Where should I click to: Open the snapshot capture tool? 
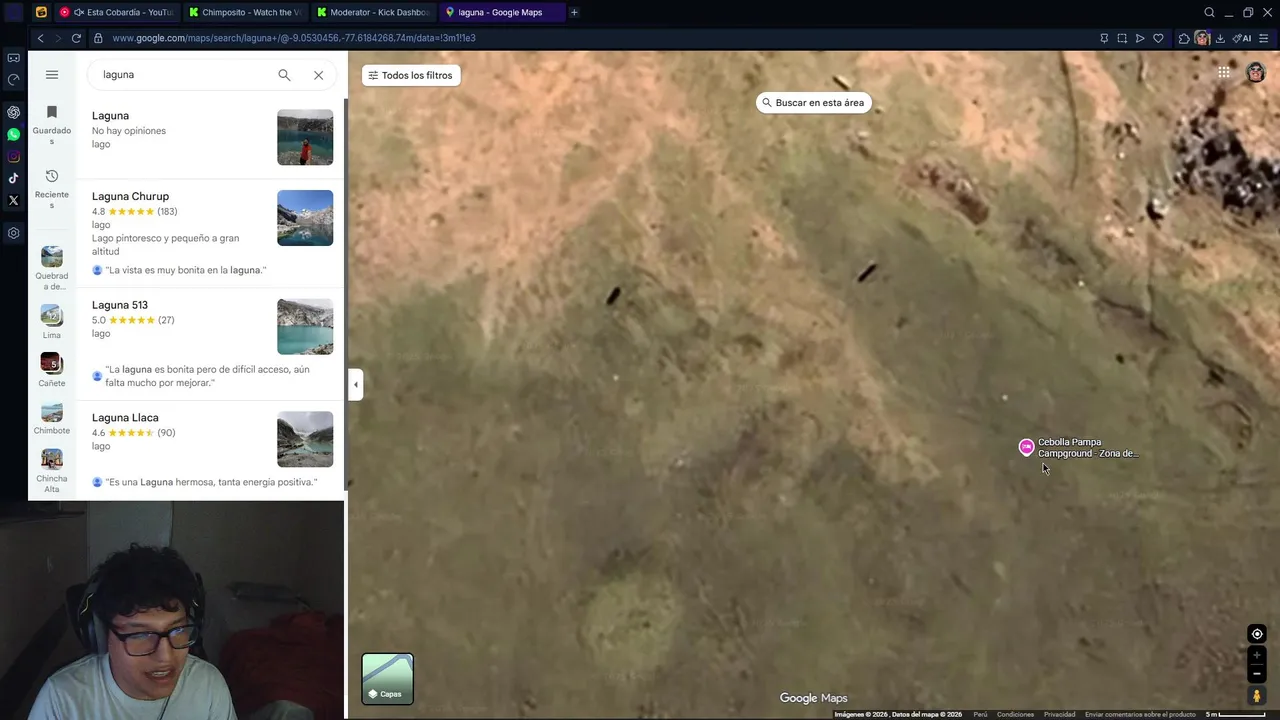point(1122,38)
